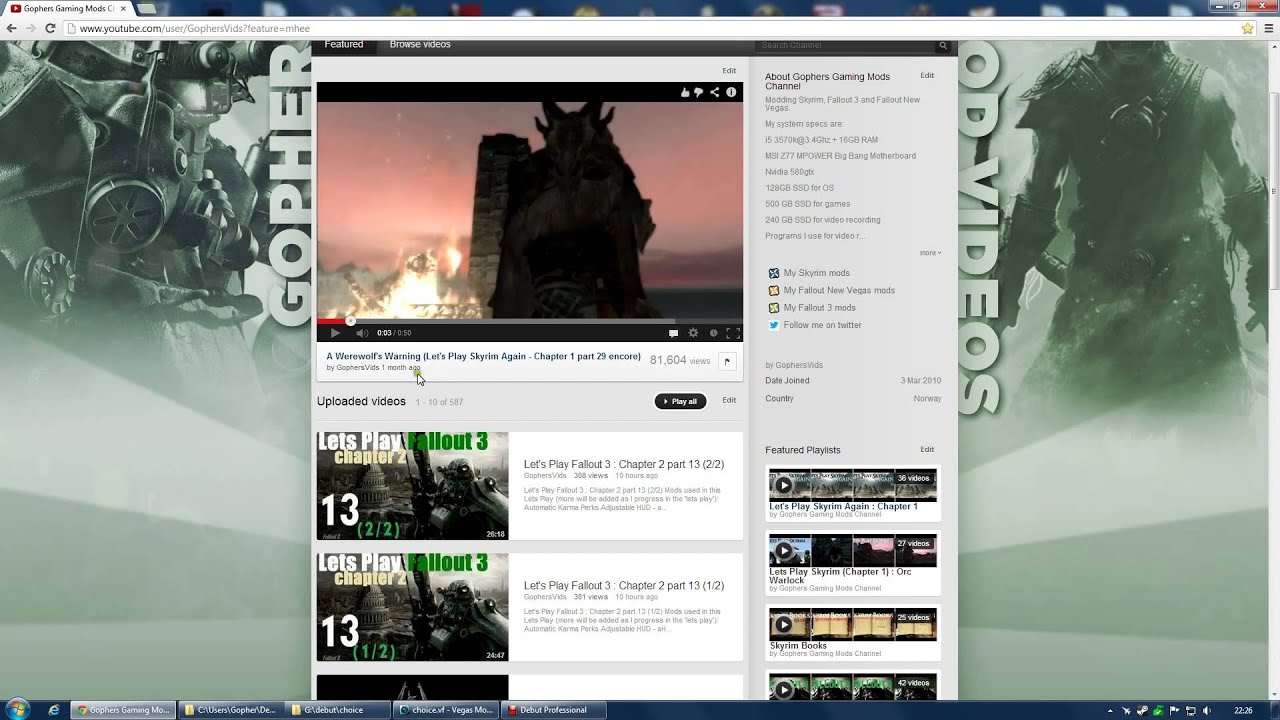Click the Twitter bird icon
This screenshot has height=720, width=1280.
773,325
